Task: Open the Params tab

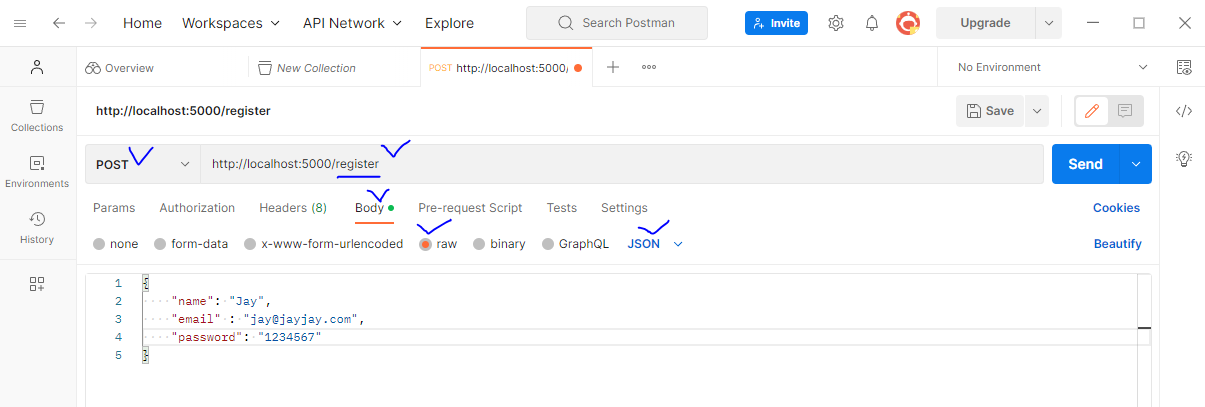Action: point(114,208)
